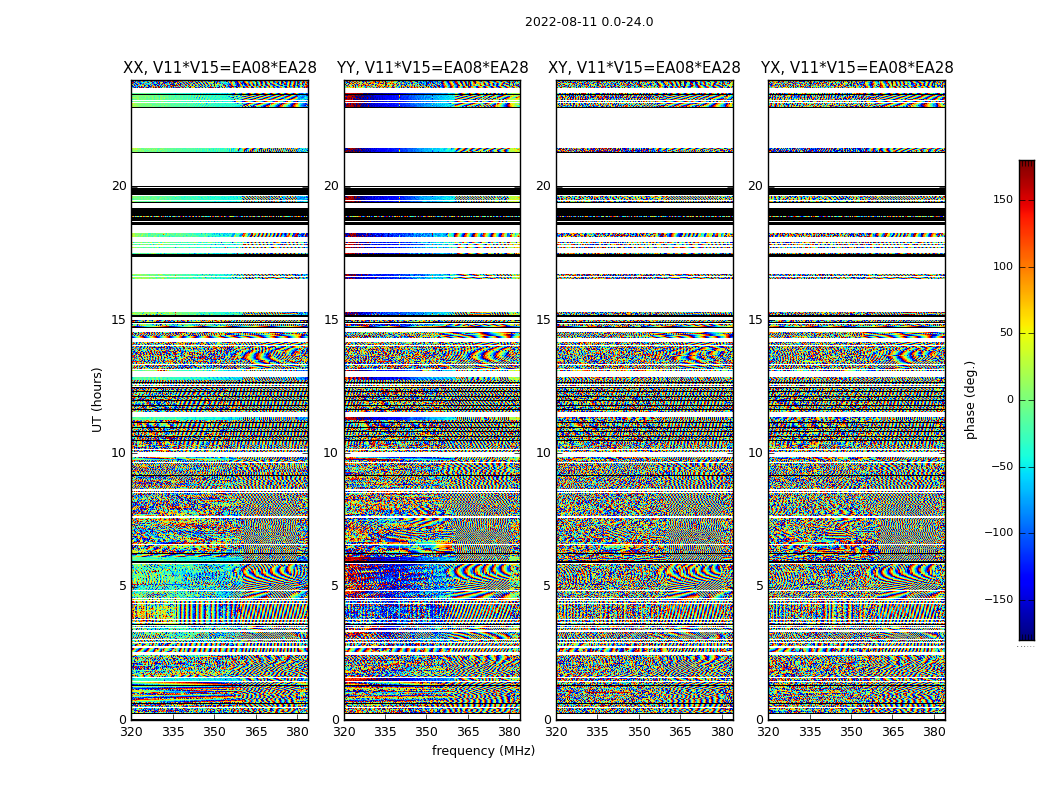The height and width of the screenshot is (800, 1050).
Task: Click the 380 MHz tick under YX plot
Action: (934, 732)
